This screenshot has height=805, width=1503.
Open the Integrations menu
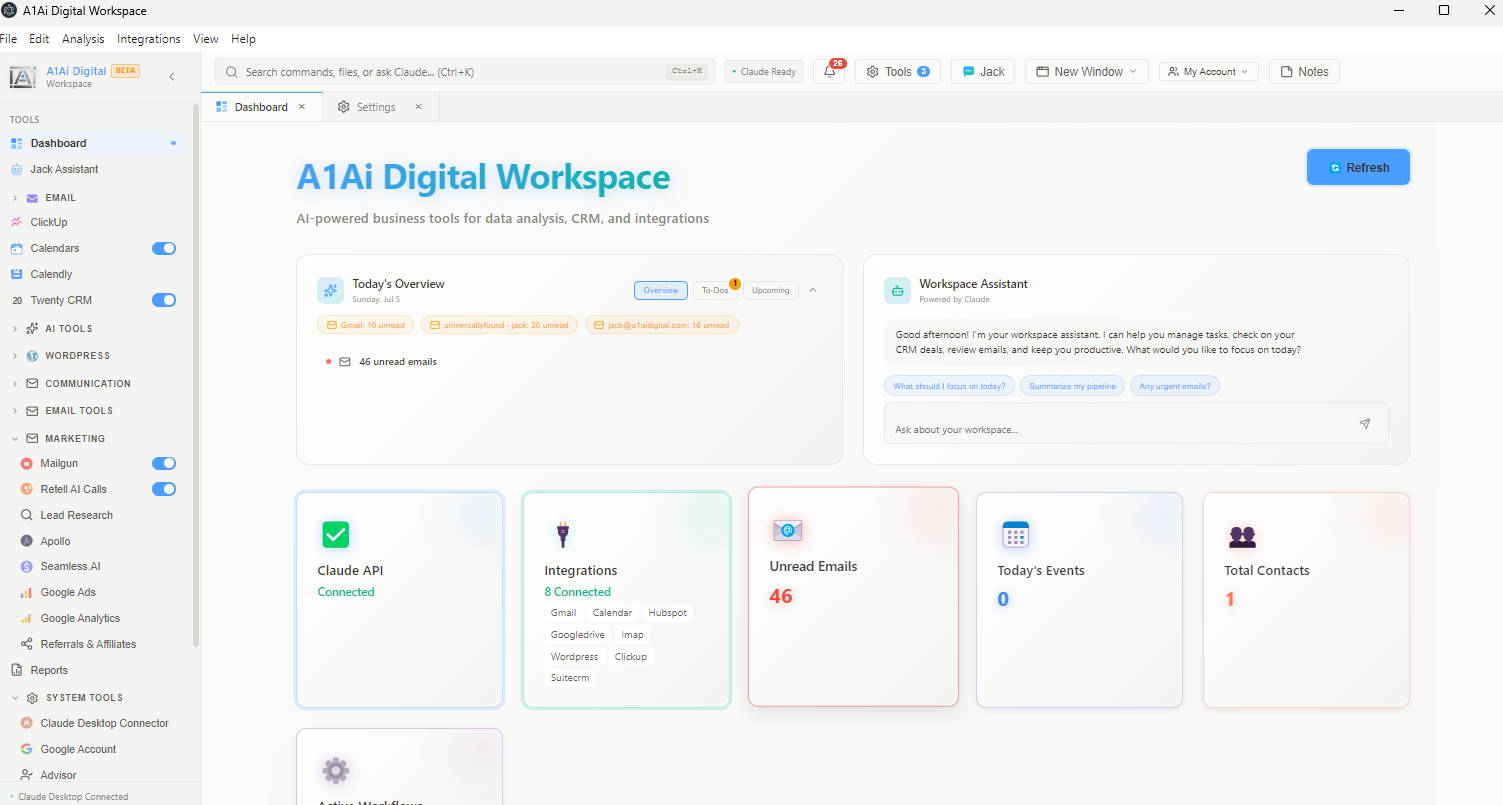149,39
